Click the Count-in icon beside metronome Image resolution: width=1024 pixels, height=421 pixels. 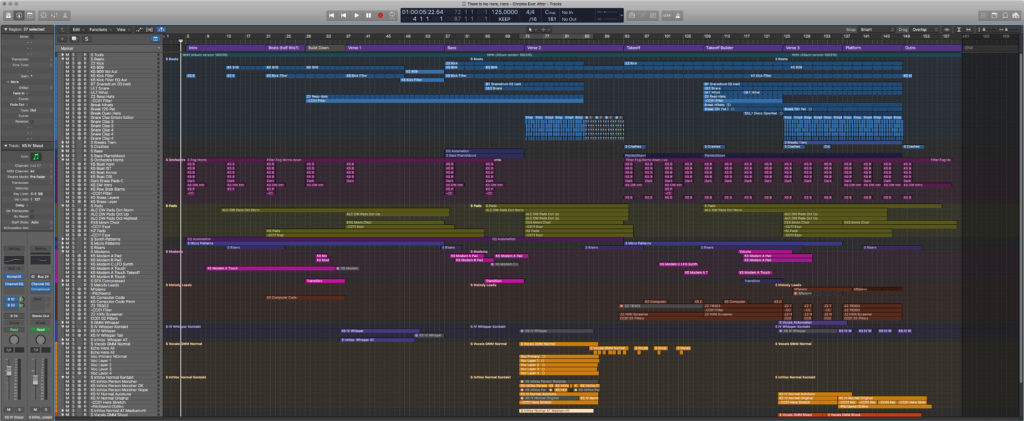[666, 14]
